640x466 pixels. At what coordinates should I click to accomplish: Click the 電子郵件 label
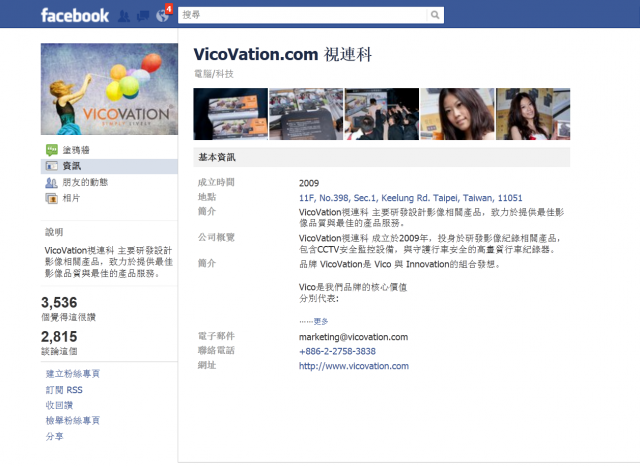[216, 336]
